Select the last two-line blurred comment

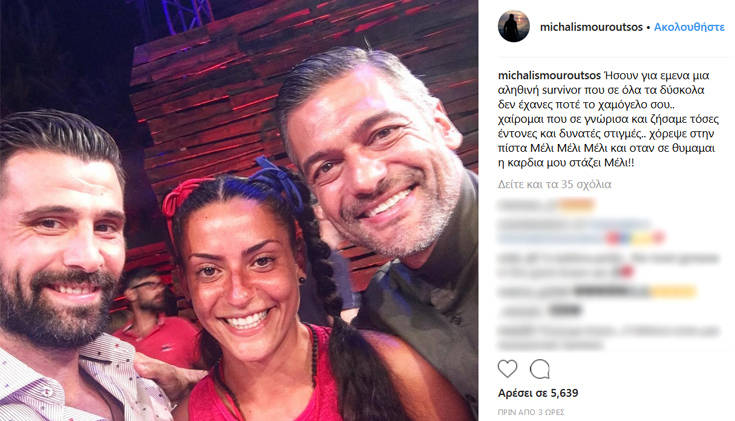[608, 338]
